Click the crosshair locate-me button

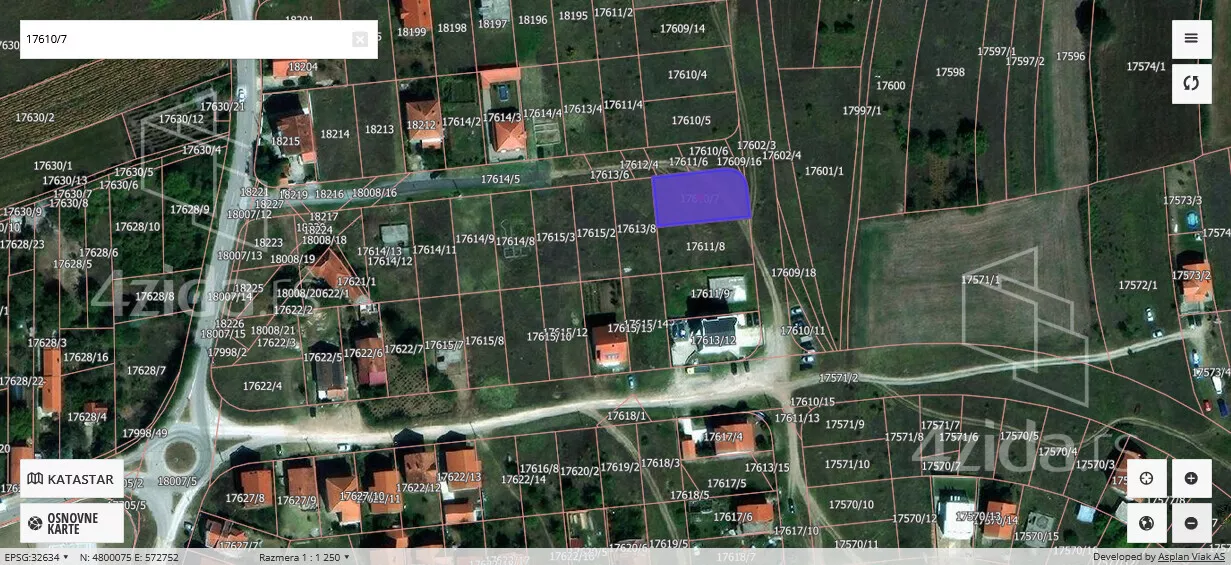[1146, 478]
